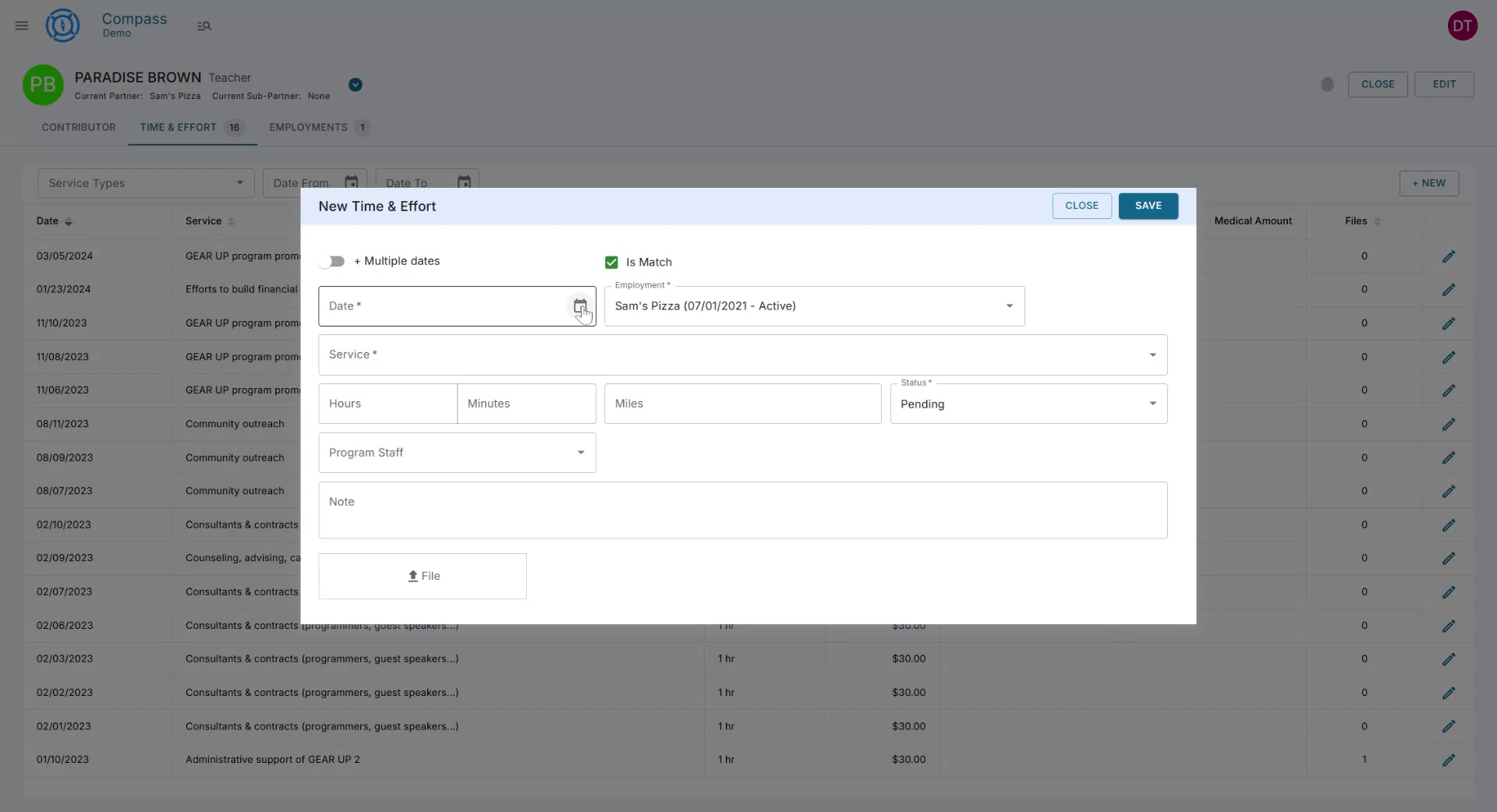Image resolution: width=1497 pixels, height=812 pixels.
Task: Close the New Time & Effort dialog
Action: [1081, 206]
